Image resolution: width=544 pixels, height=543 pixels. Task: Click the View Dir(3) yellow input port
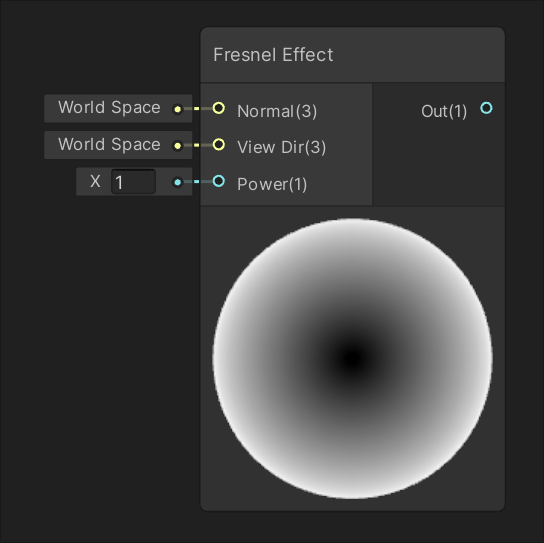(x=219, y=144)
